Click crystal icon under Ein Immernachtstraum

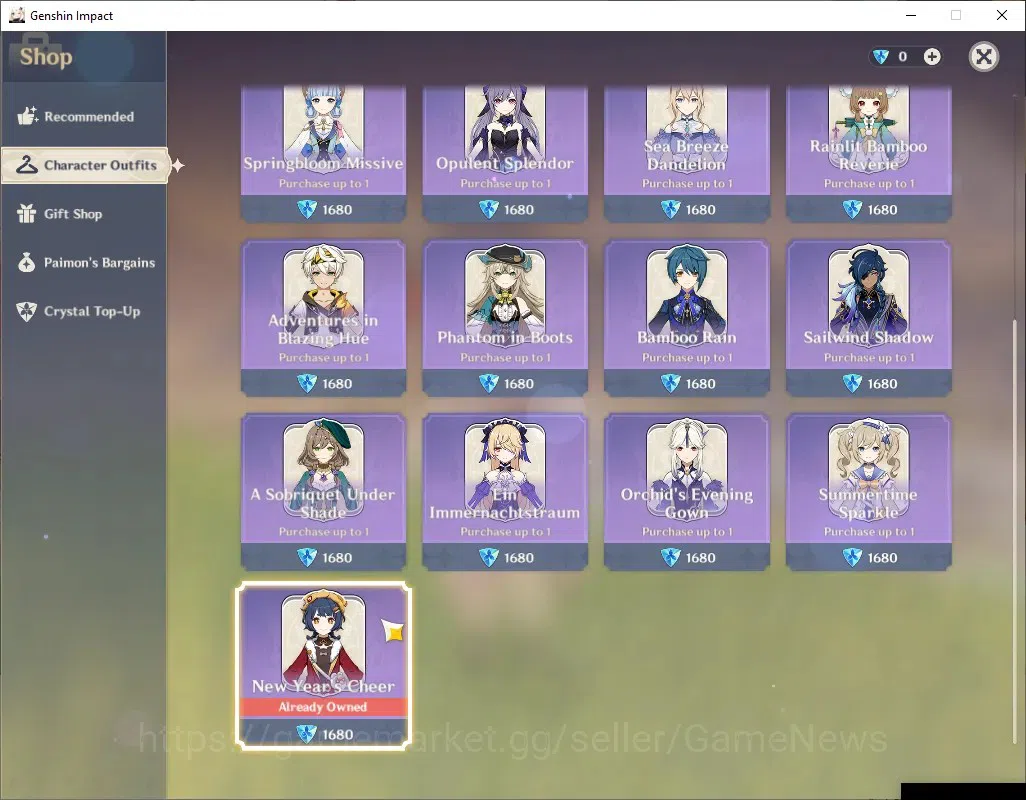[x=489, y=557]
